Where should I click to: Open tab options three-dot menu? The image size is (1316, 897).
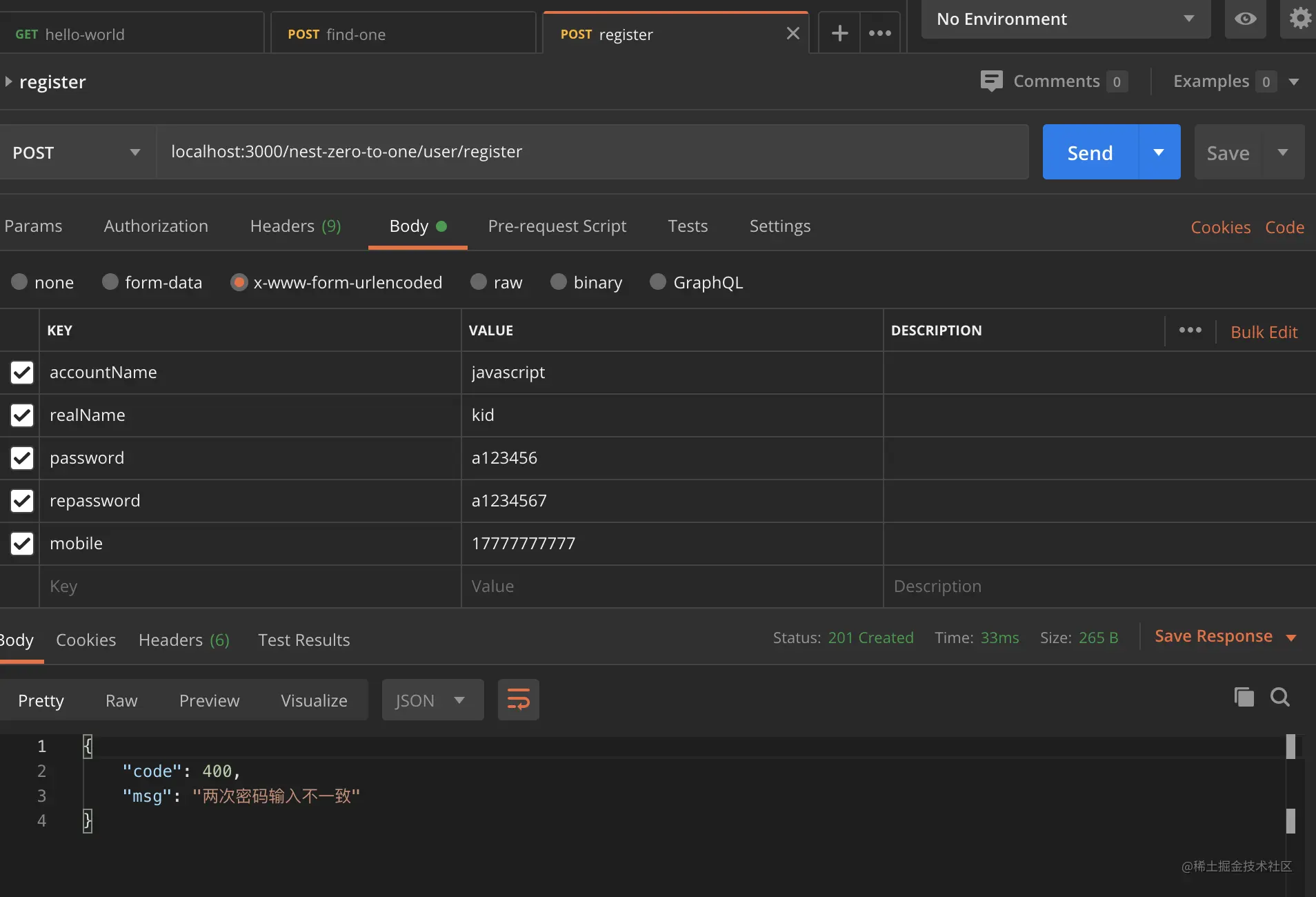pyautogui.click(x=880, y=33)
